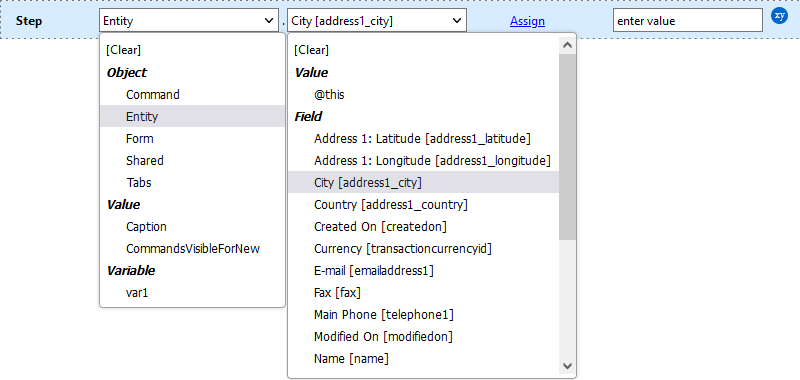Choose Form from the Object list
This screenshot has height=380, width=800.
coord(192,138)
